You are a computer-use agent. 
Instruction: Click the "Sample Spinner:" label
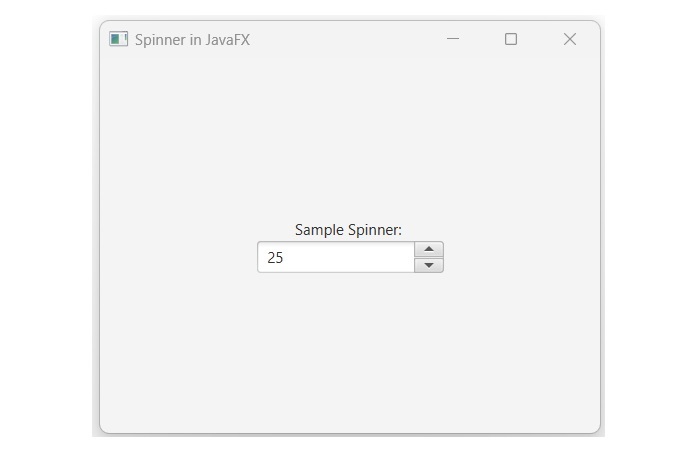pyautogui.click(x=348, y=230)
